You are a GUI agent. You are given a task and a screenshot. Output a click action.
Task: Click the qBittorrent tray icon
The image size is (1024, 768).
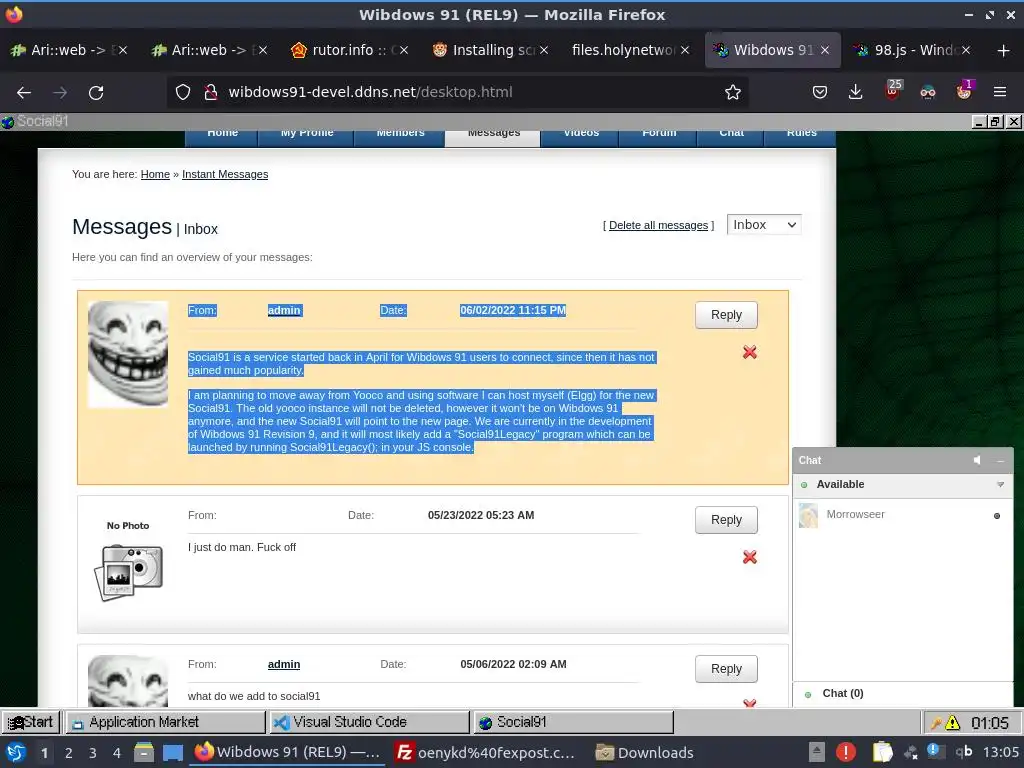[964, 752]
